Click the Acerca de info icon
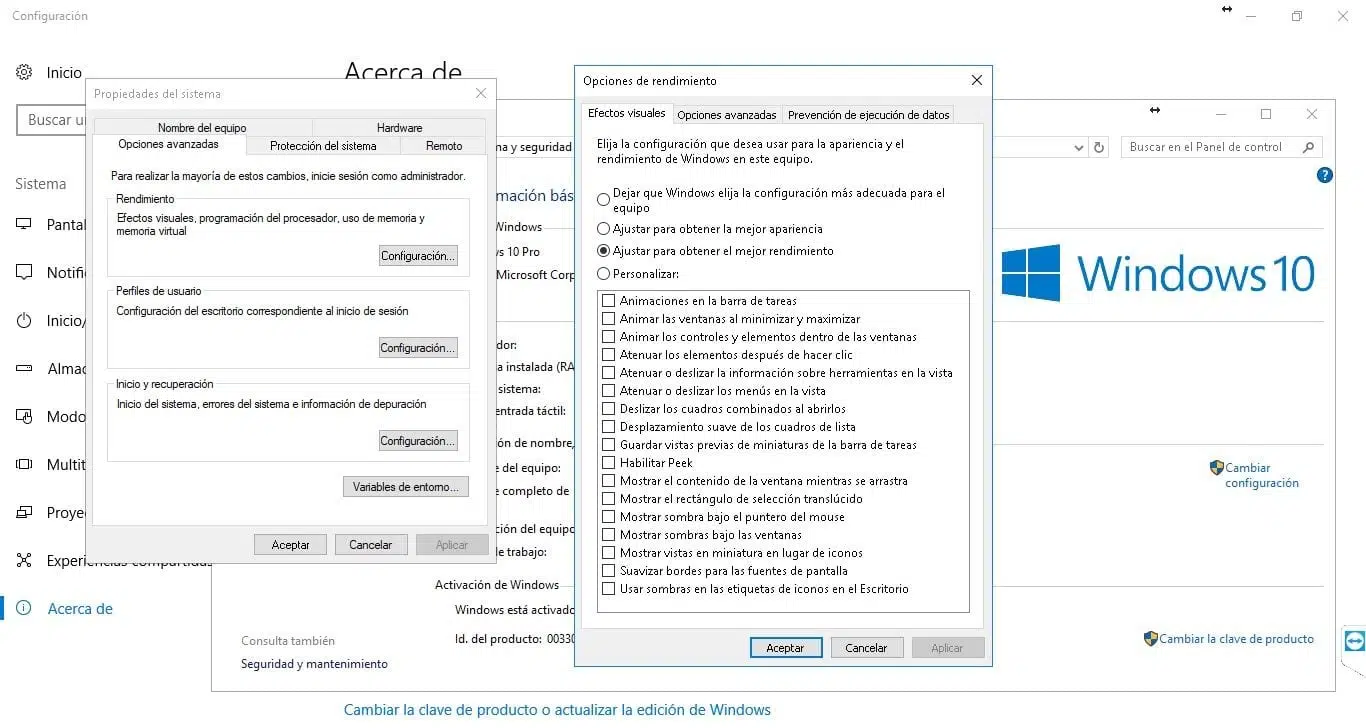Viewport: 1366px width, 728px height. click(24, 608)
